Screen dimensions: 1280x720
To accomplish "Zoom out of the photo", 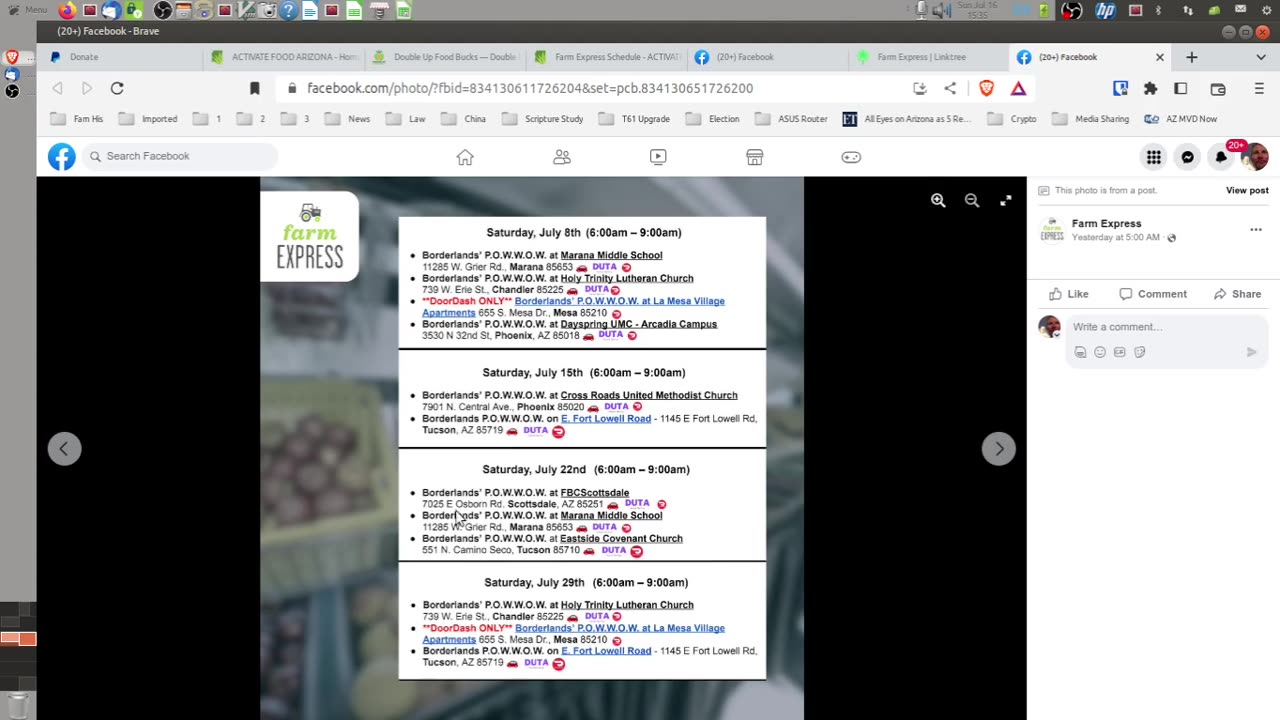I will pos(972,200).
